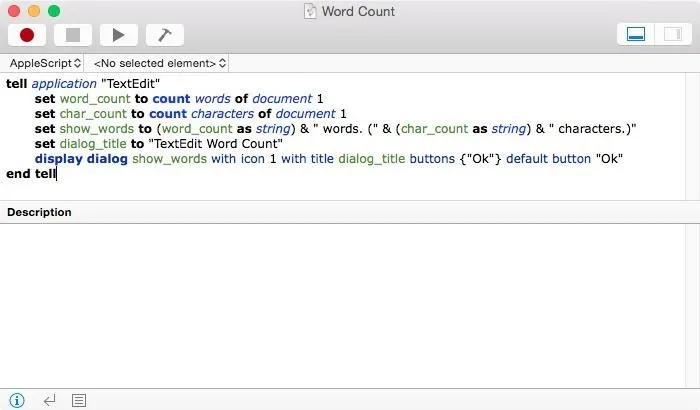Click inside the empty Description text area
The height and width of the screenshot is (410, 700).
(342, 306)
